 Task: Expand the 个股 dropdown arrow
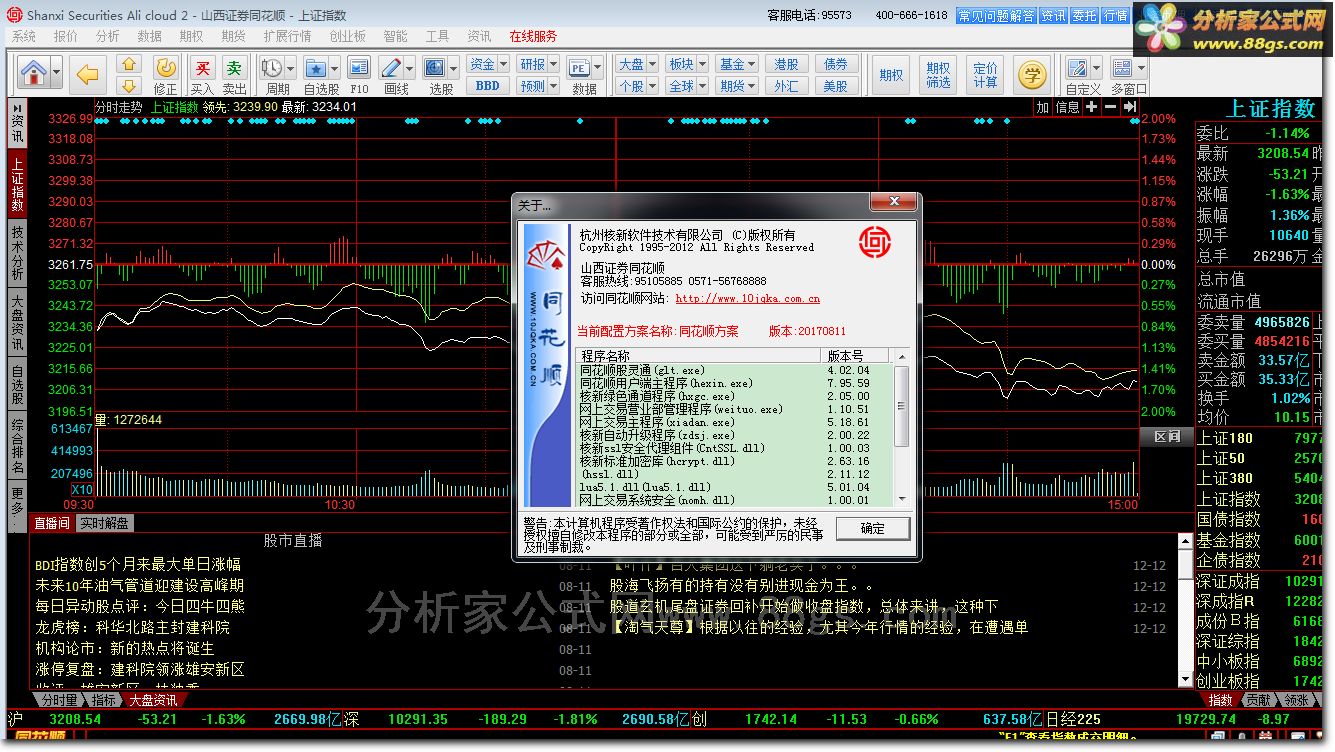[x=651, y=86]
